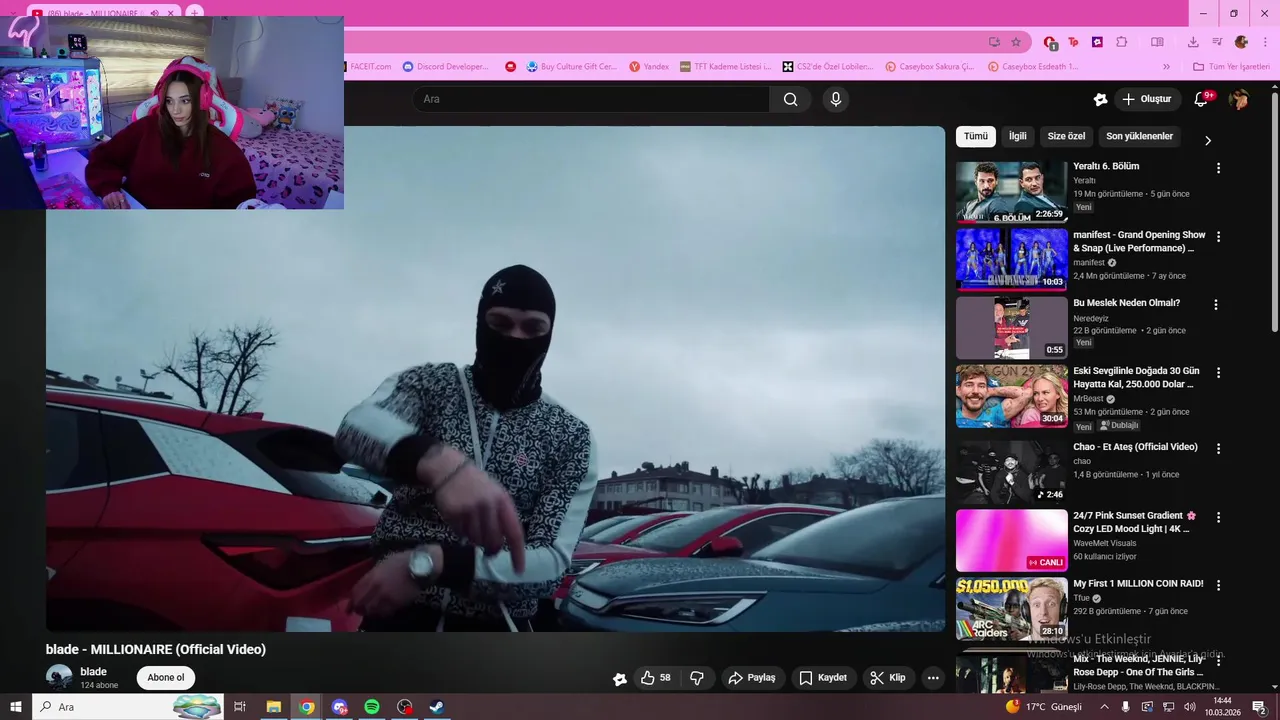1280x720 pixels.
Task: Select the İlgili filter chip
Action: (1017, 136)
